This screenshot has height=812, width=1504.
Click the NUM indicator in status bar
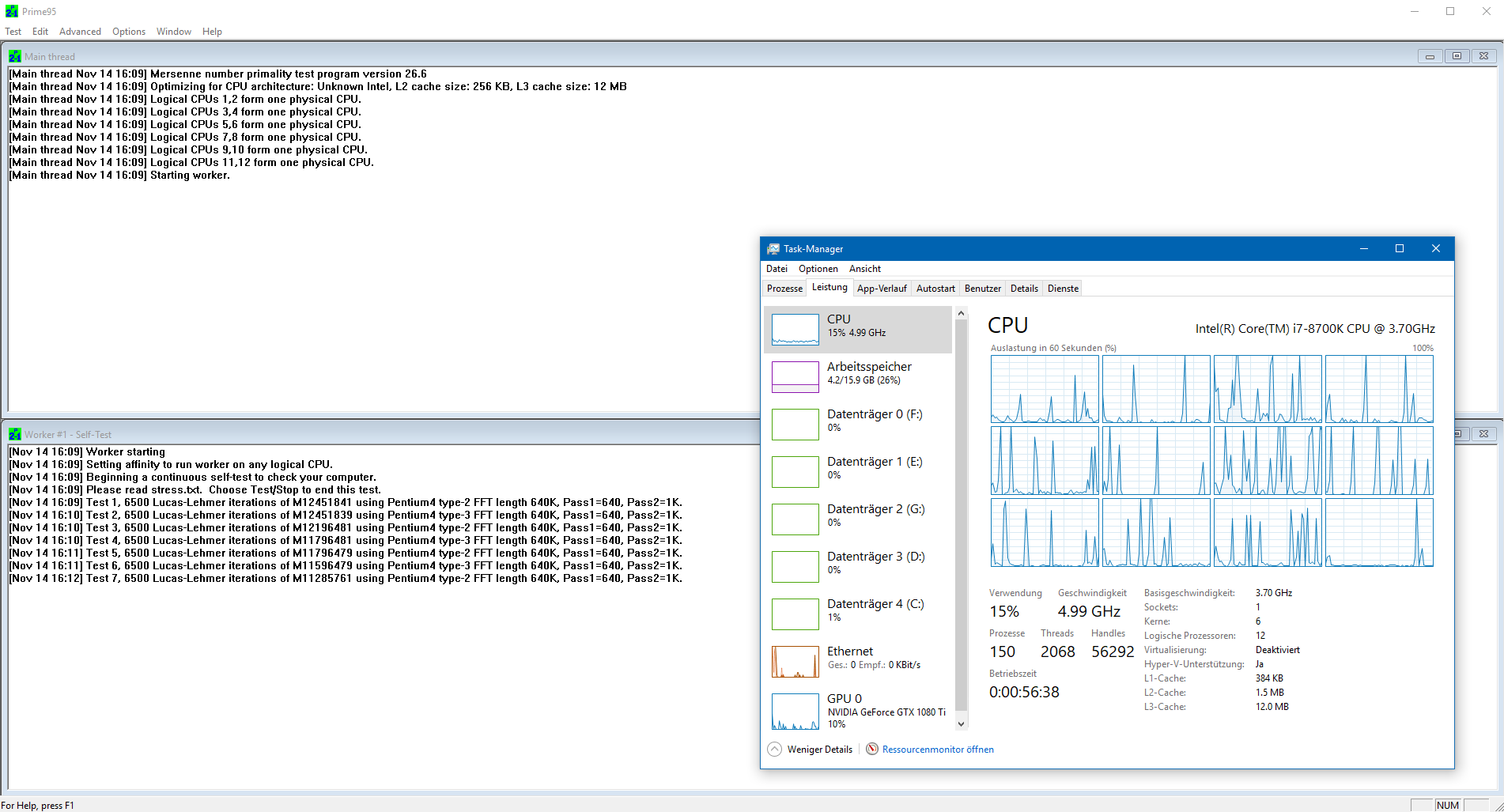click(1448, 805)
